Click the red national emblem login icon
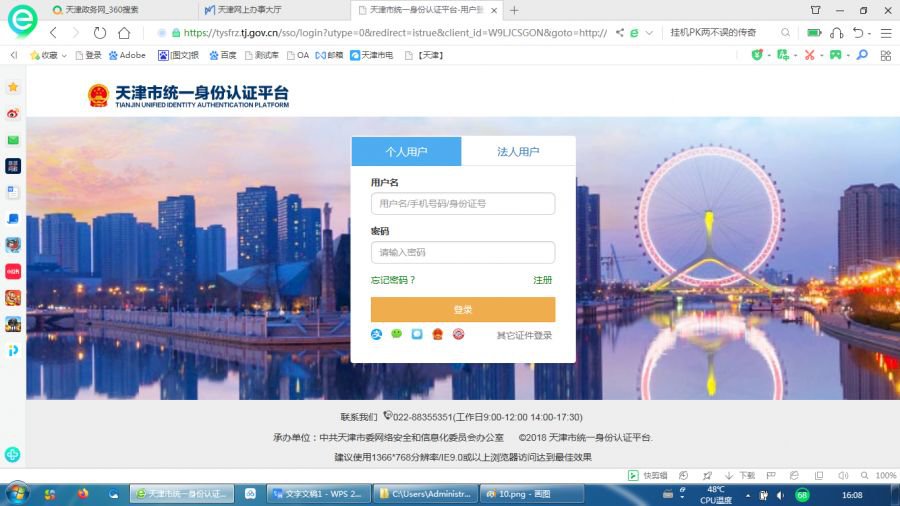The image size is (900, 506). 437,334
